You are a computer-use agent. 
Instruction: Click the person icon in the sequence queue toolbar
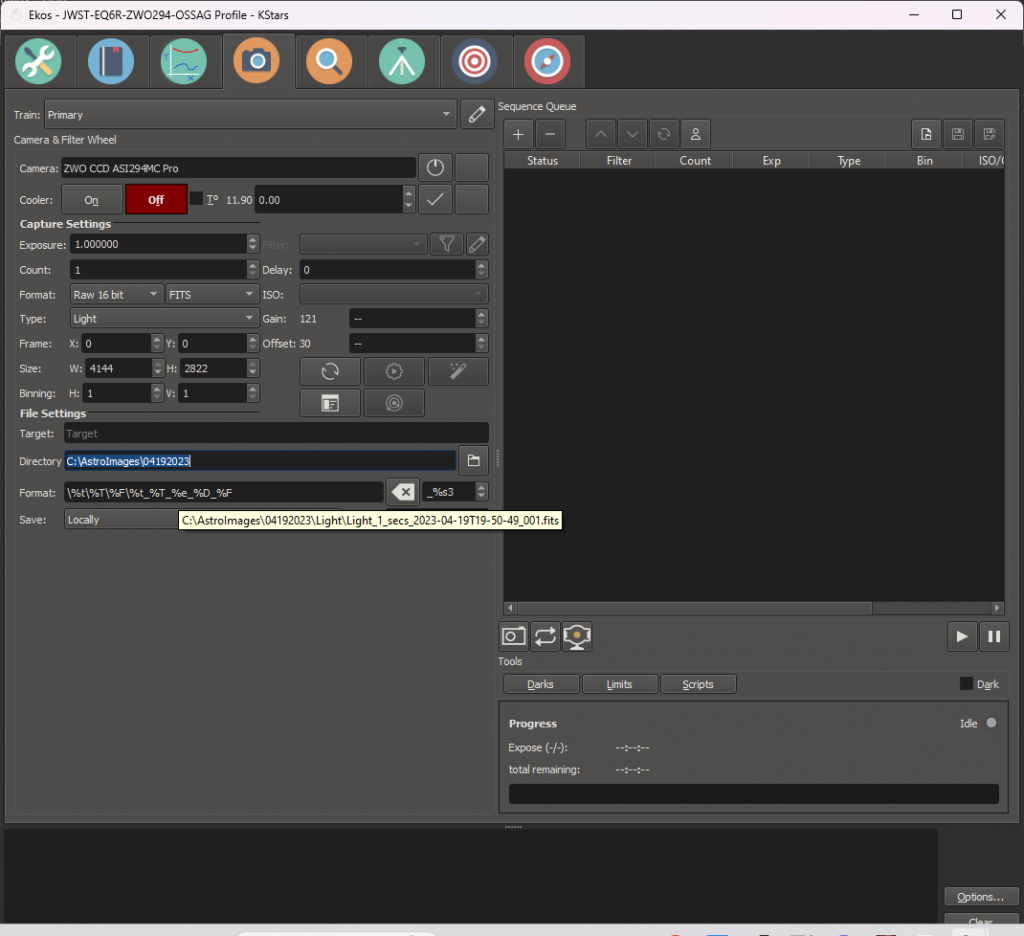(696, 135)
